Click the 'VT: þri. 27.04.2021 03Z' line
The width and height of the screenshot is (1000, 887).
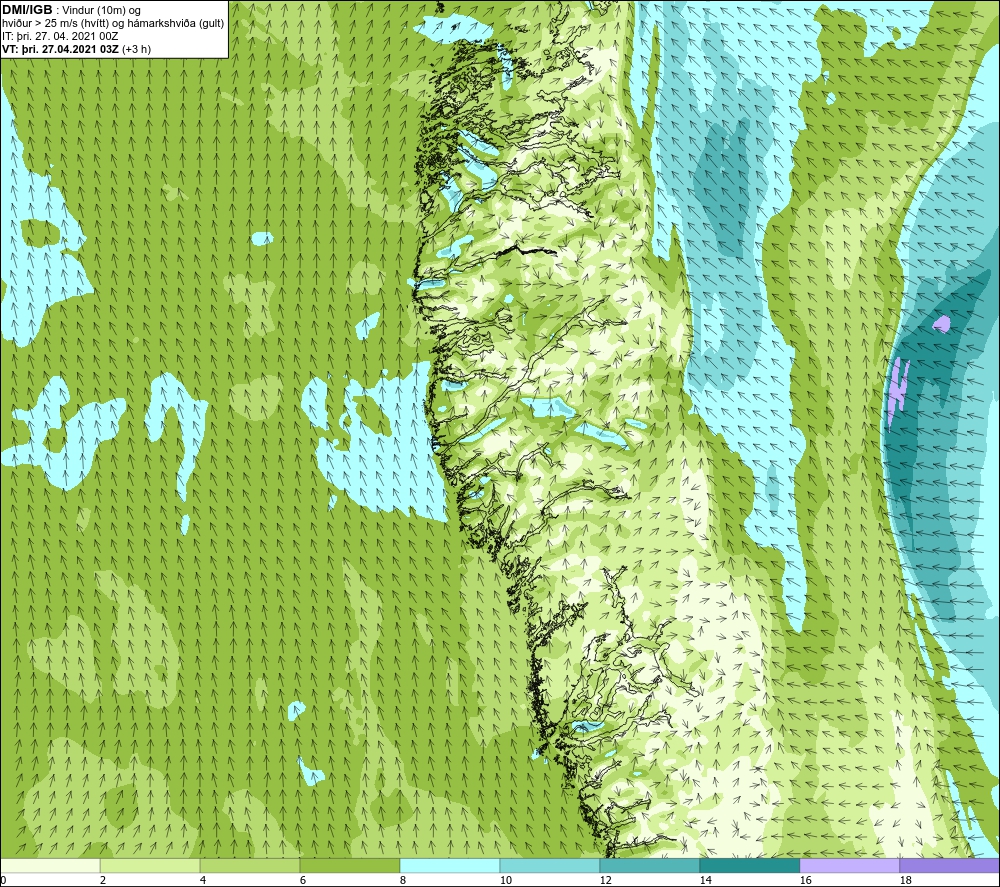(x=60, y=49)
